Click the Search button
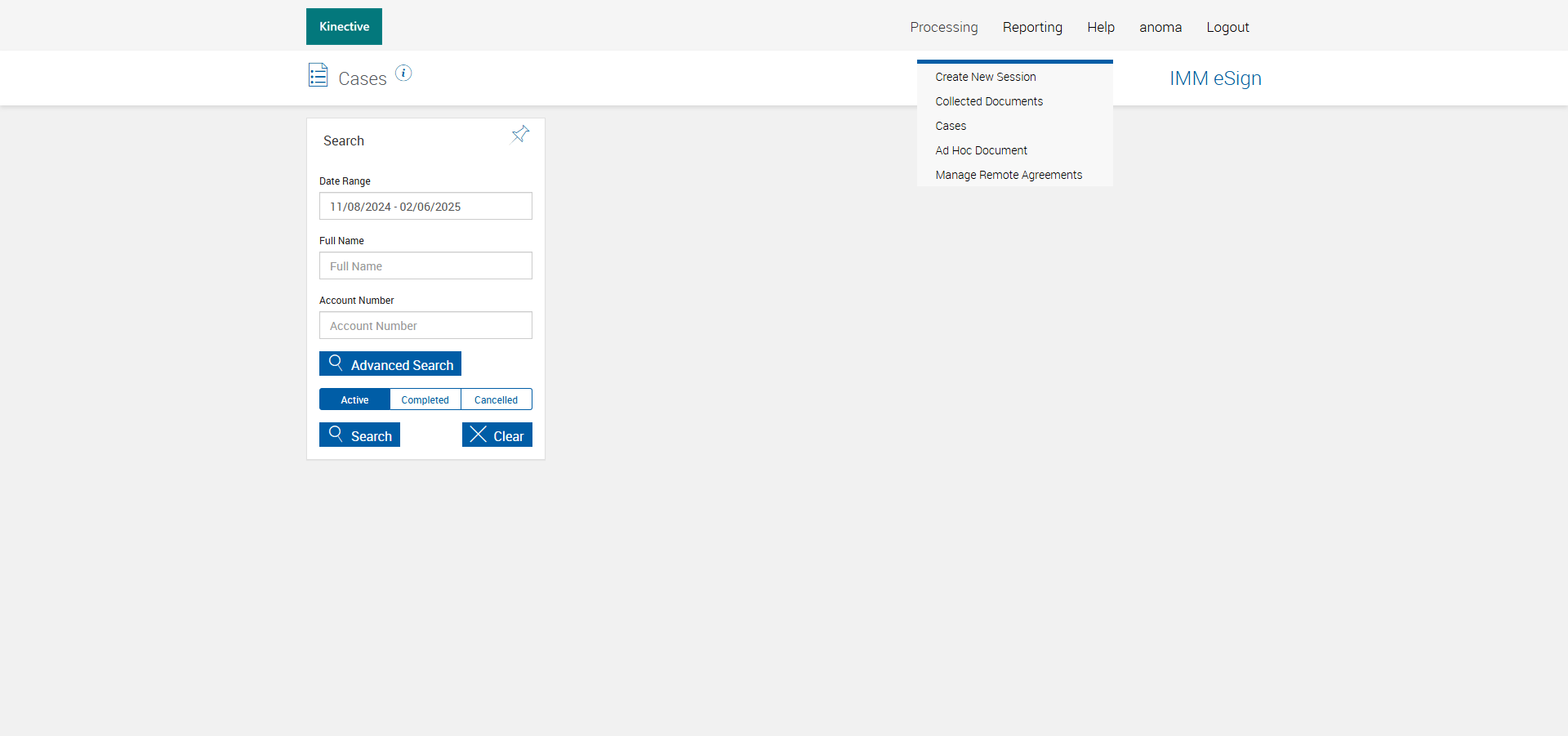This screenshot has height=736, width=1568. [359, 435]
